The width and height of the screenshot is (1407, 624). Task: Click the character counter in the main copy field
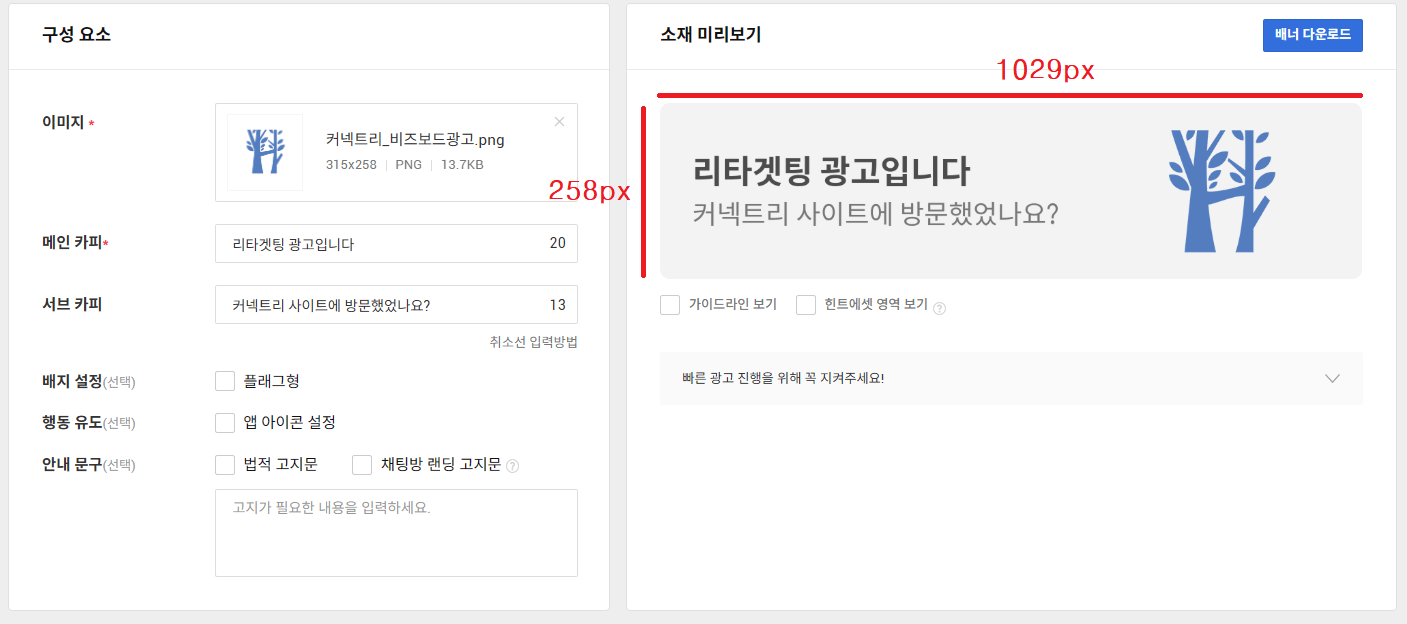[x=560, y=243]
